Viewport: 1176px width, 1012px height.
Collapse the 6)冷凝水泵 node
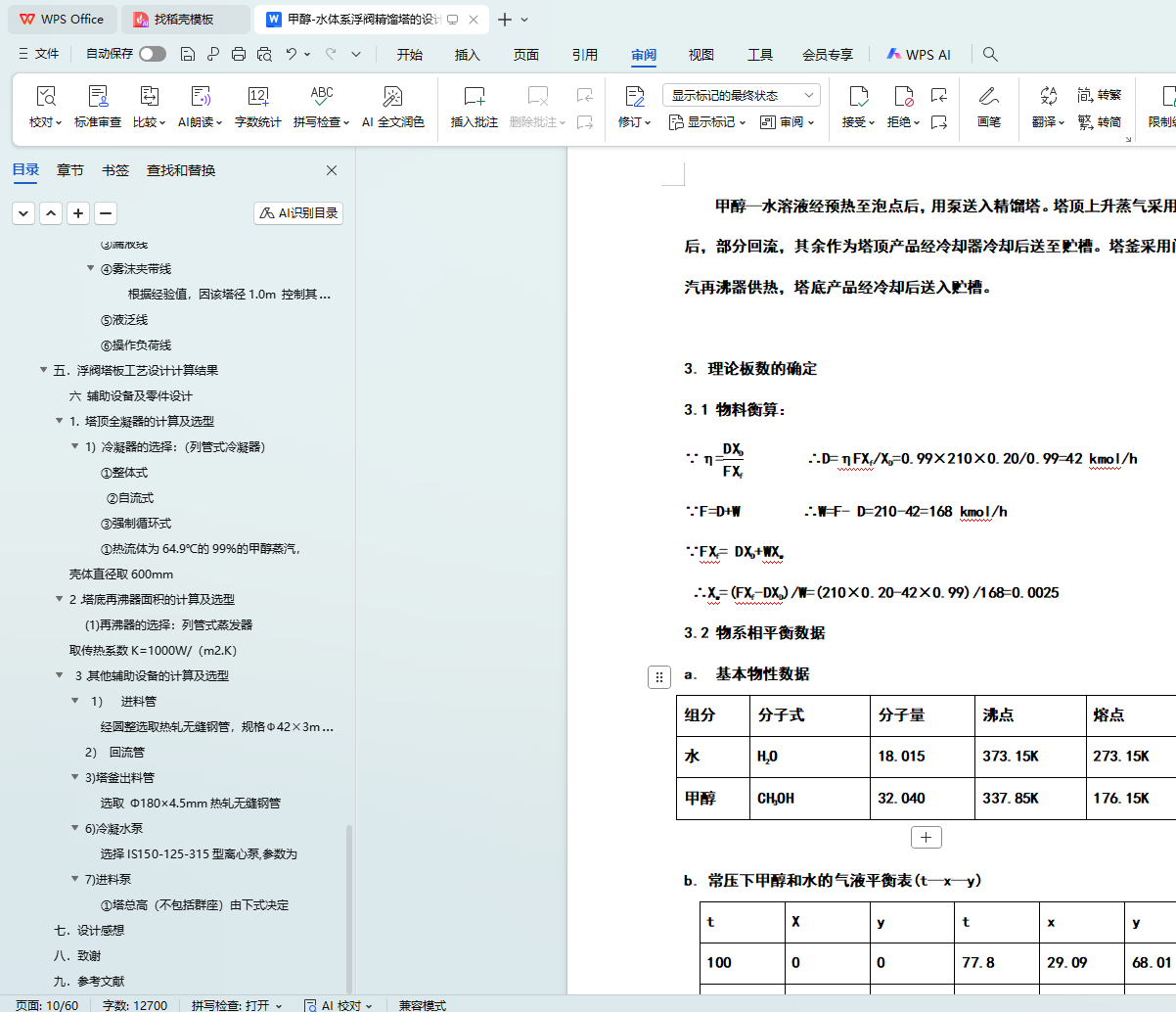coord(75,828)
